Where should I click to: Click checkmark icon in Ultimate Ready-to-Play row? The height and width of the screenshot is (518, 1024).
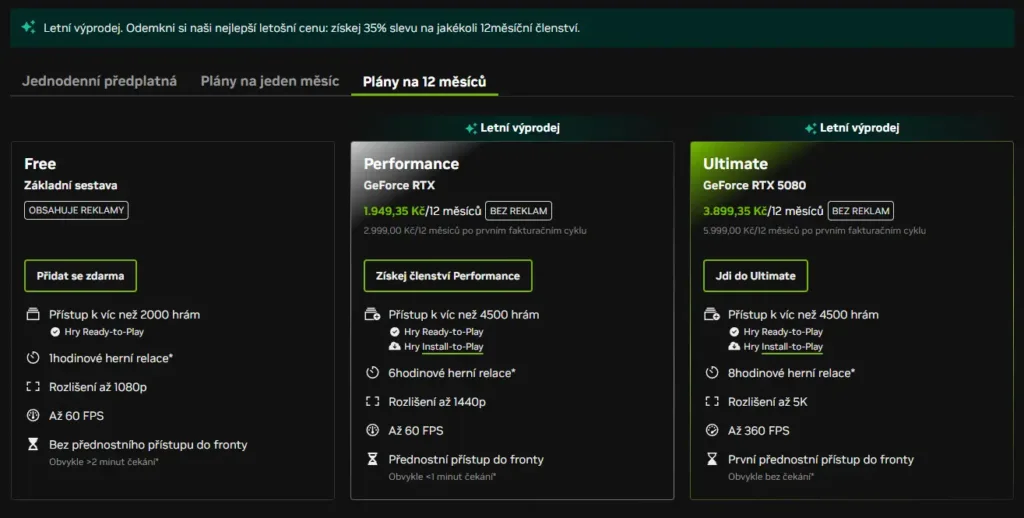(x=734, y=332)
